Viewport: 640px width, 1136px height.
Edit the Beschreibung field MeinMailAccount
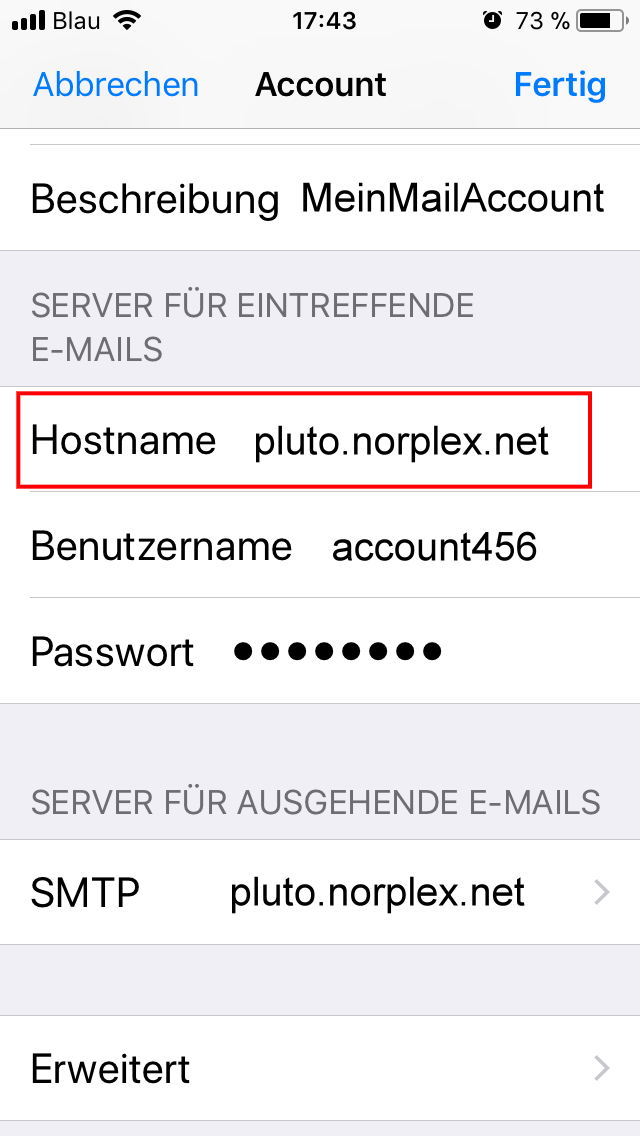452,198
